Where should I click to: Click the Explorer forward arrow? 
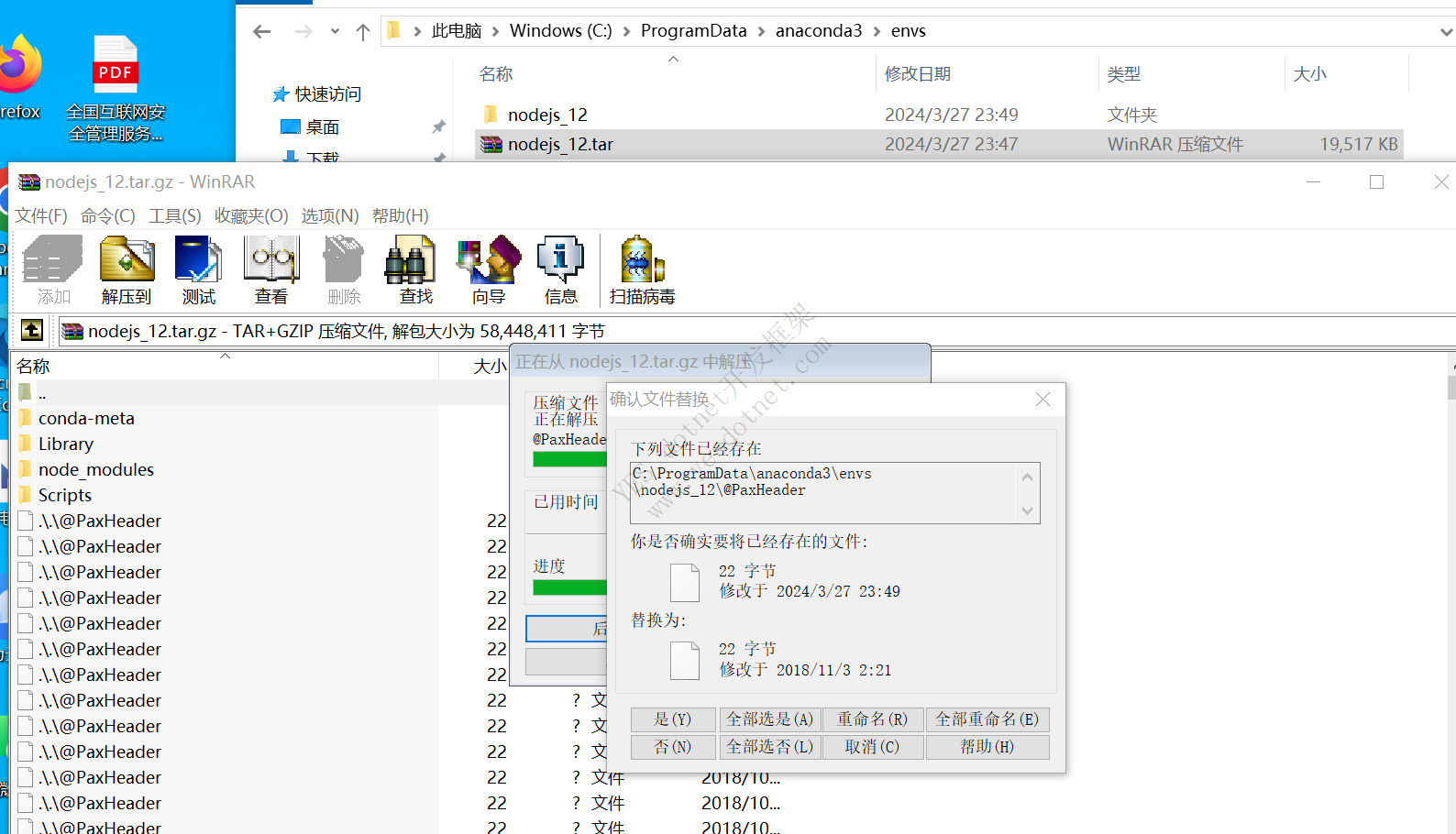pos(303,31)
